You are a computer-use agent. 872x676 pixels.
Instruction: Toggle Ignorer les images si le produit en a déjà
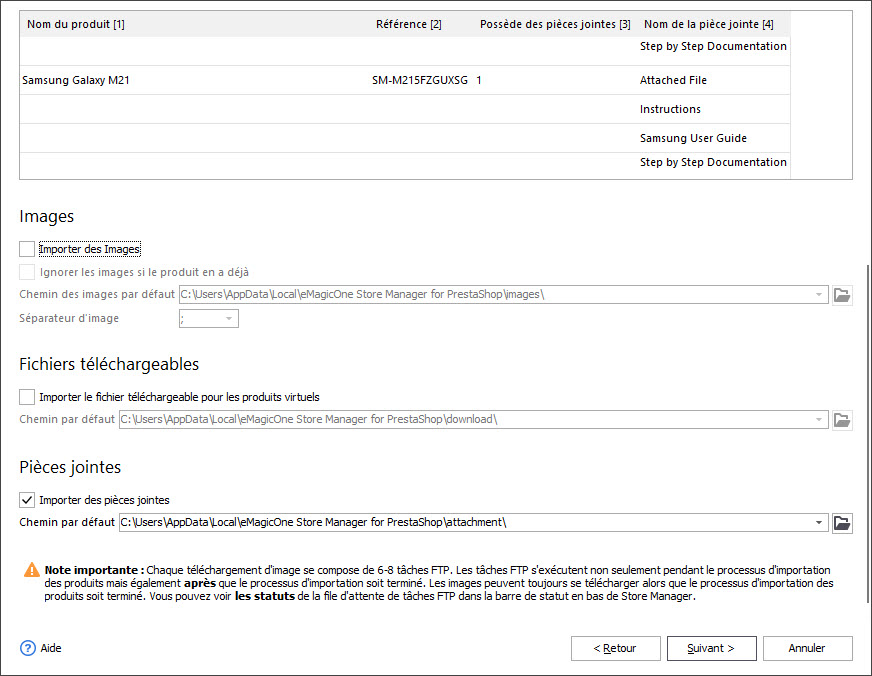point(27,272)
